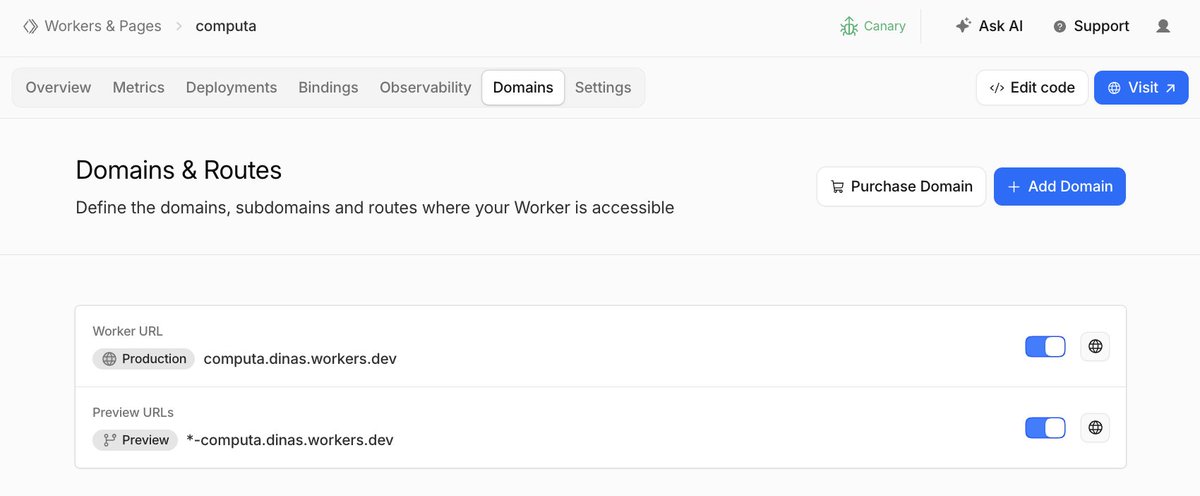
Task: Click computa.dinas.workers.dev production URL
Action: pyautogui.click(x=300, y=358)
